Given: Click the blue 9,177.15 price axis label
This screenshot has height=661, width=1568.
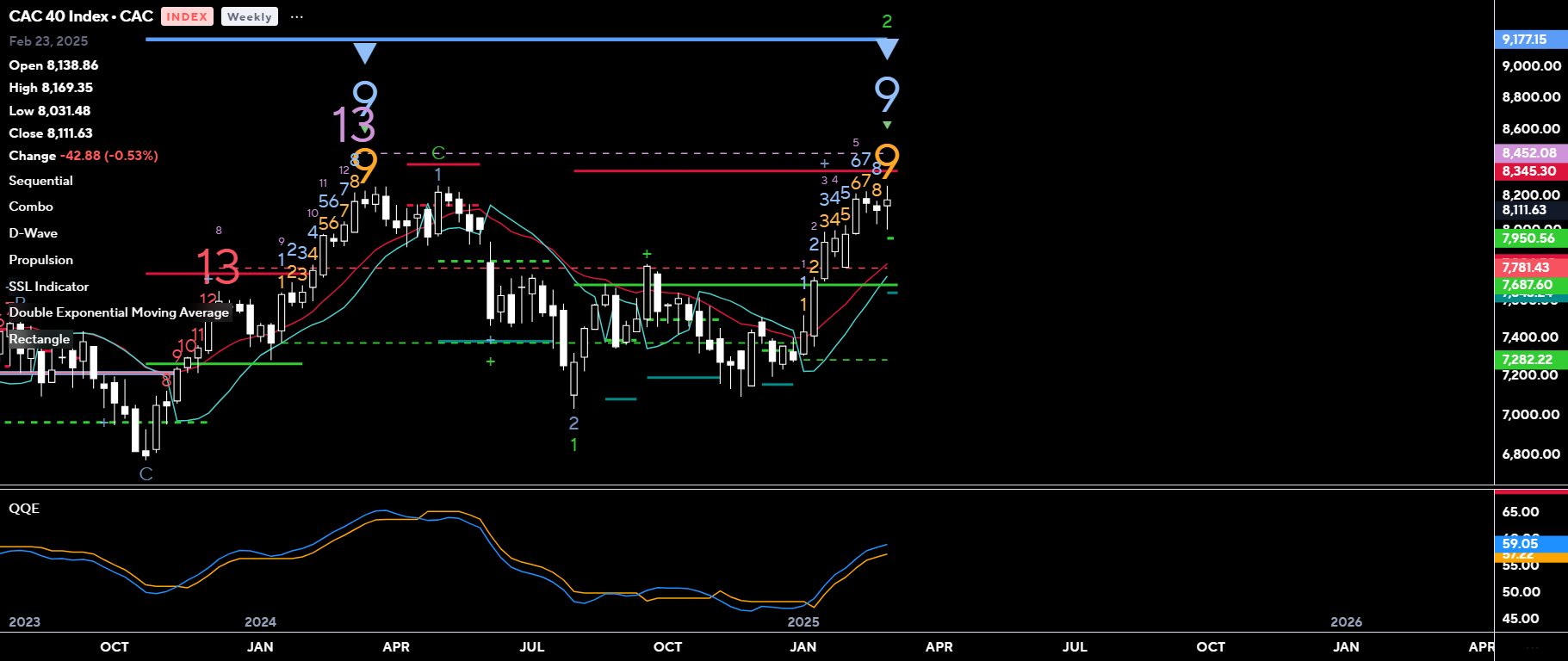Looking at the screenshot, I should click(x=1524, y=40).
